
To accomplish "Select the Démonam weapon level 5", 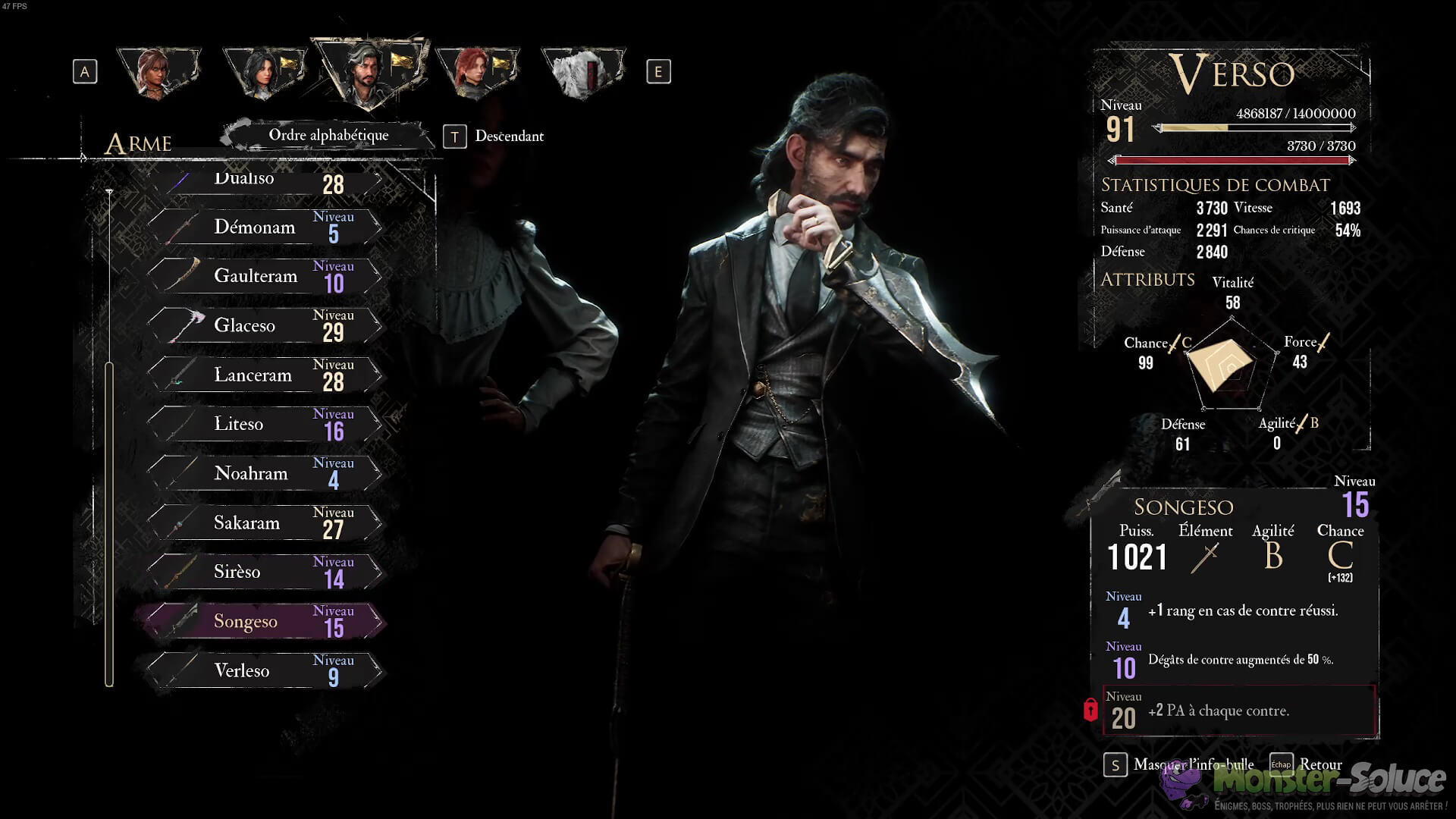I will [x=265, y=227].
